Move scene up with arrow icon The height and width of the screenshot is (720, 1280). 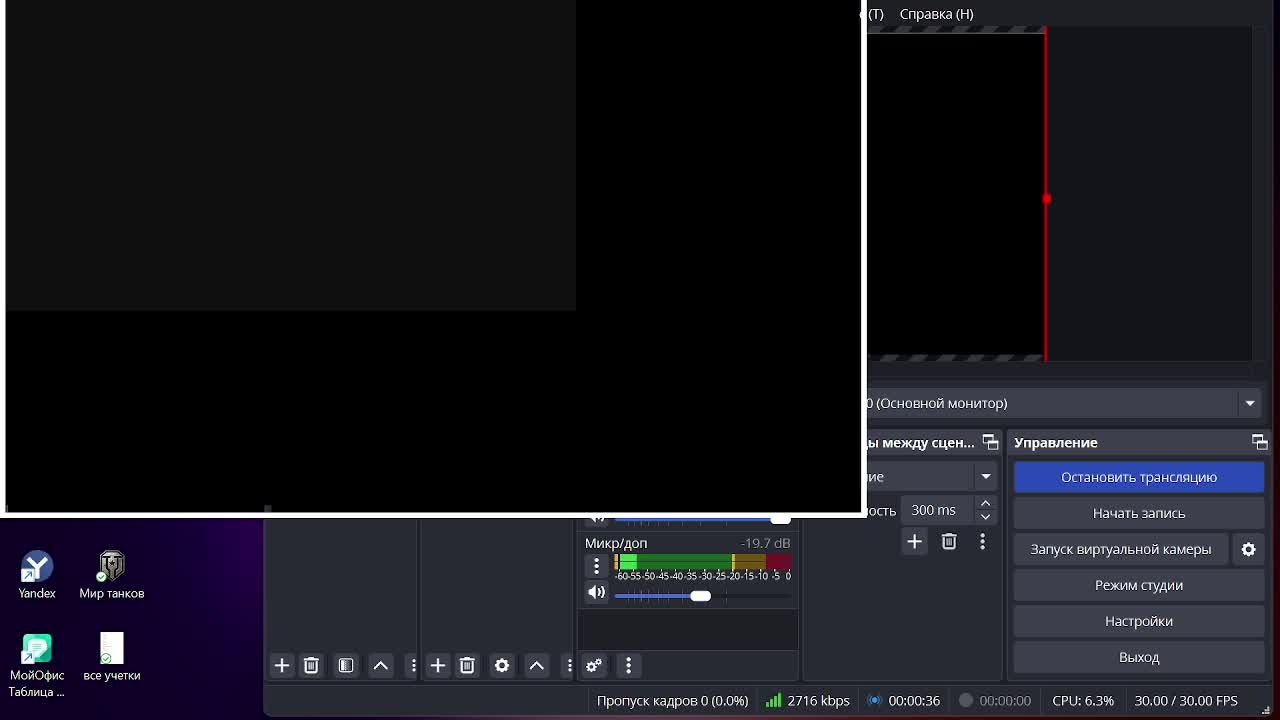pos(381,666)
